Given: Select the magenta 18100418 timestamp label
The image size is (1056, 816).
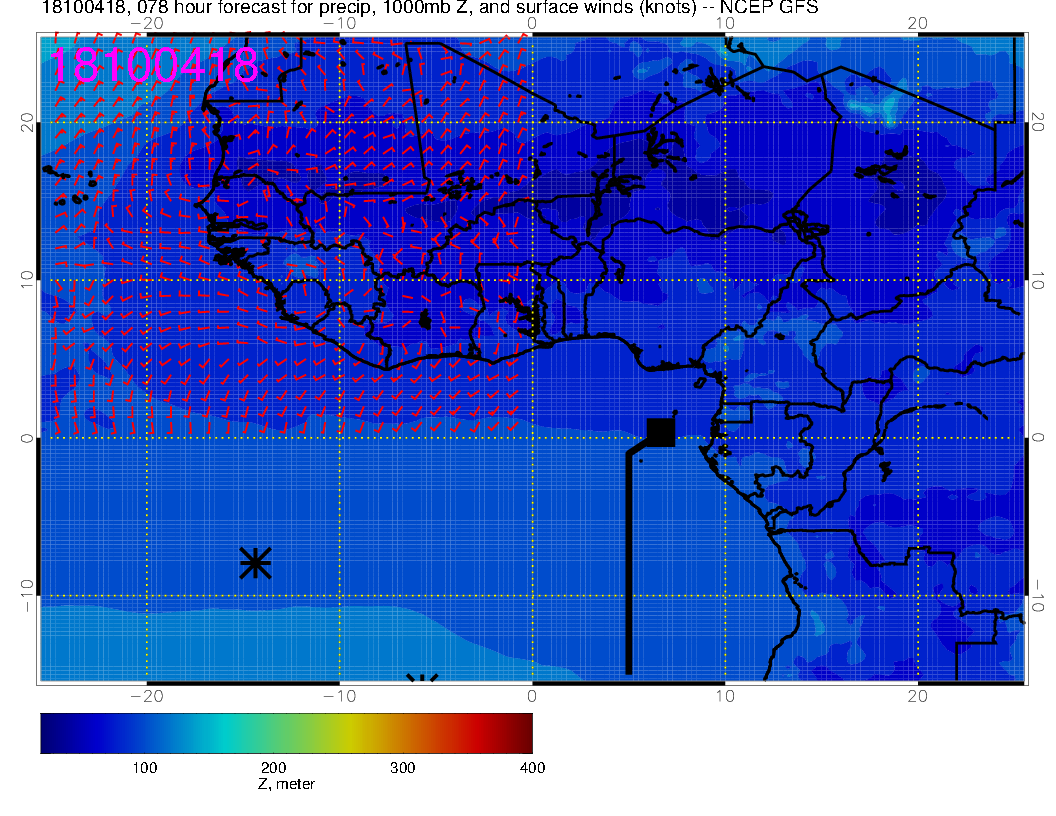Looking at the screenshot, I should (x=154, y=66).
